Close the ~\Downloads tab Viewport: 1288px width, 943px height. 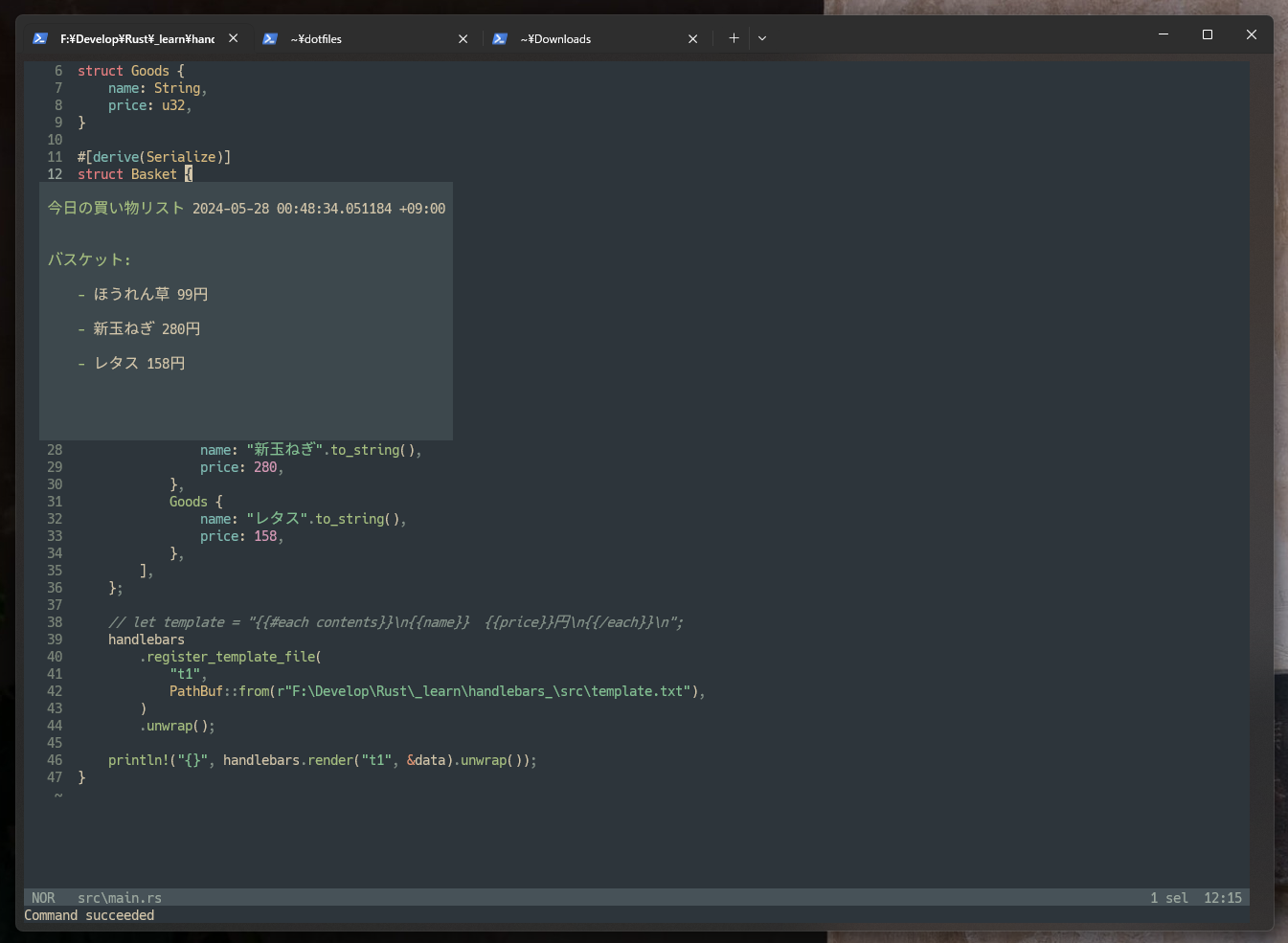(x=692, y=38)
